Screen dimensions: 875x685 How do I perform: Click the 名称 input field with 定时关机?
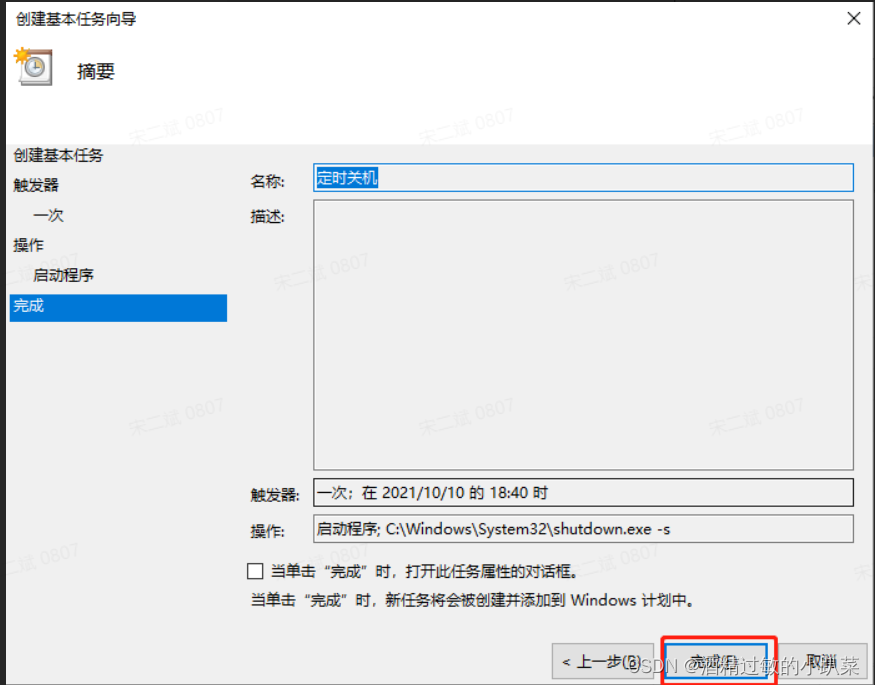tap(583, 177)
